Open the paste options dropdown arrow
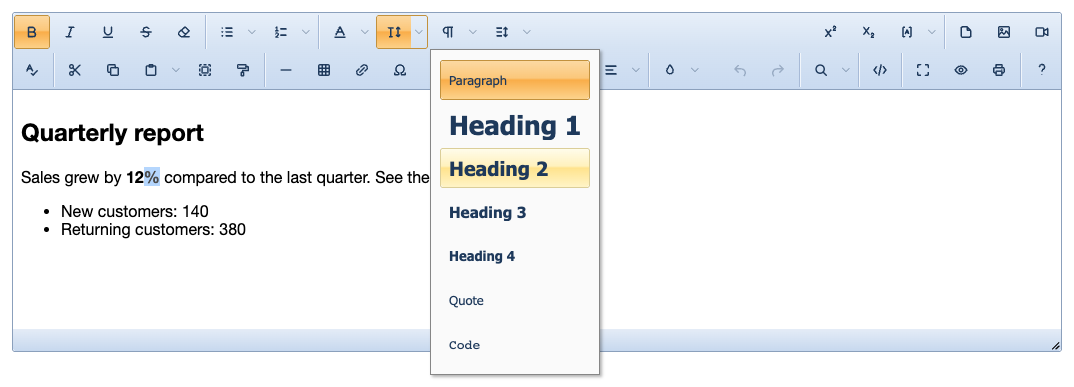 (176, 70)
